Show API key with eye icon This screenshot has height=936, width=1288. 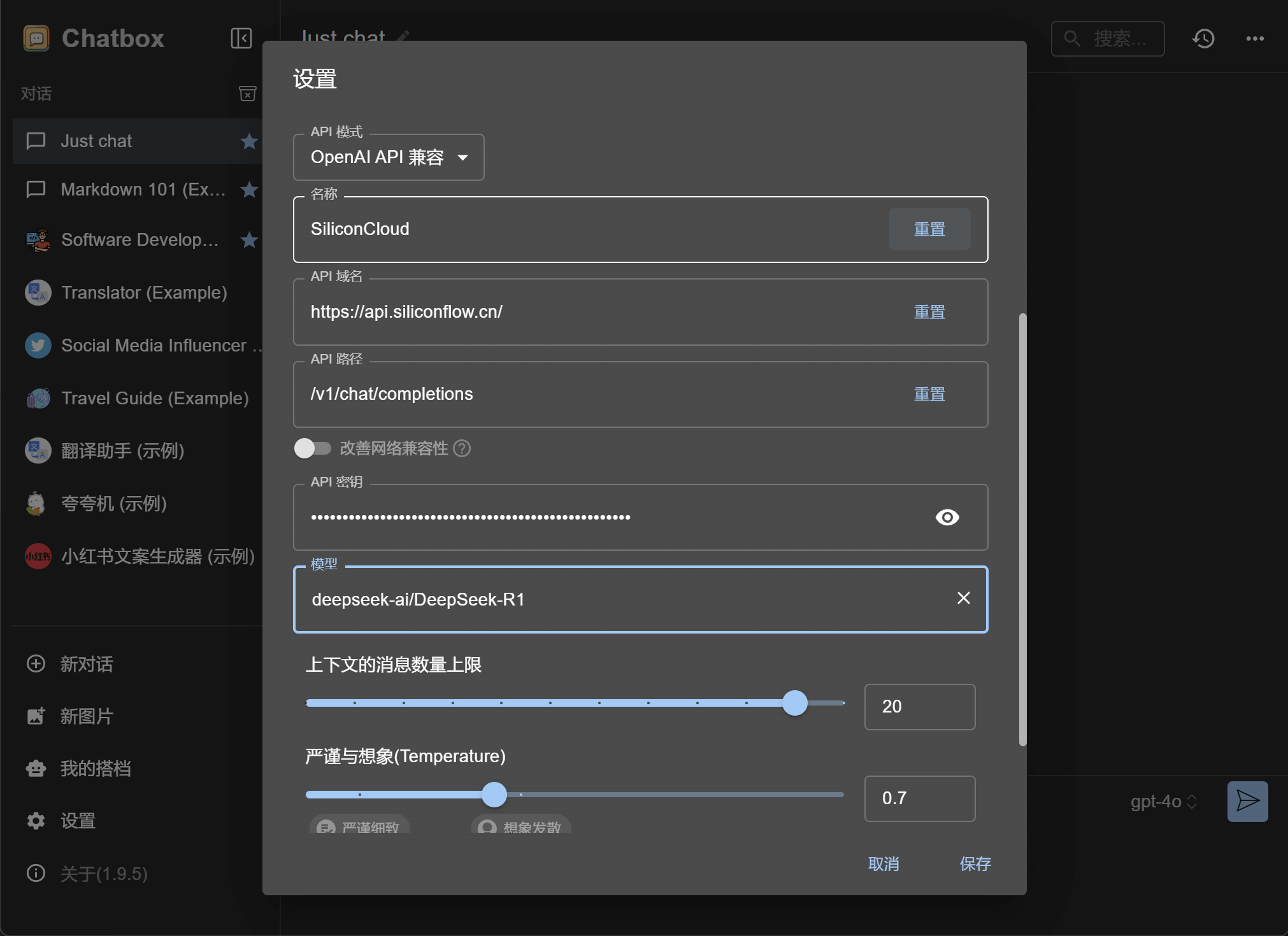point(947,517)
